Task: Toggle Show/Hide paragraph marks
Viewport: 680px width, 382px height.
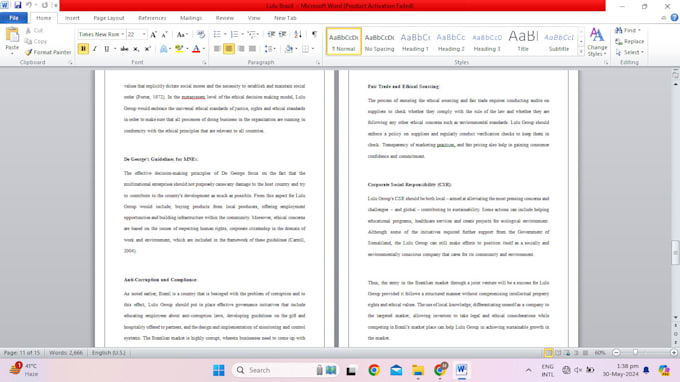Action: coord(314,34)
